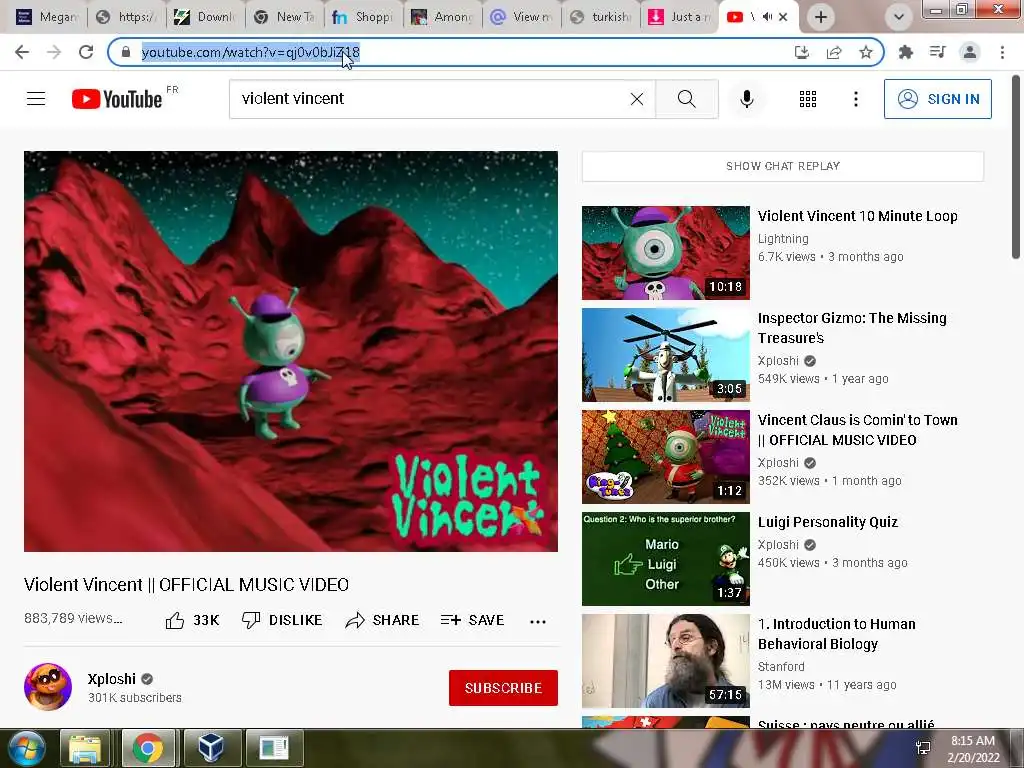Open VirtualBox from the taskbar
1024x768 pixels.
pos(211,748)
